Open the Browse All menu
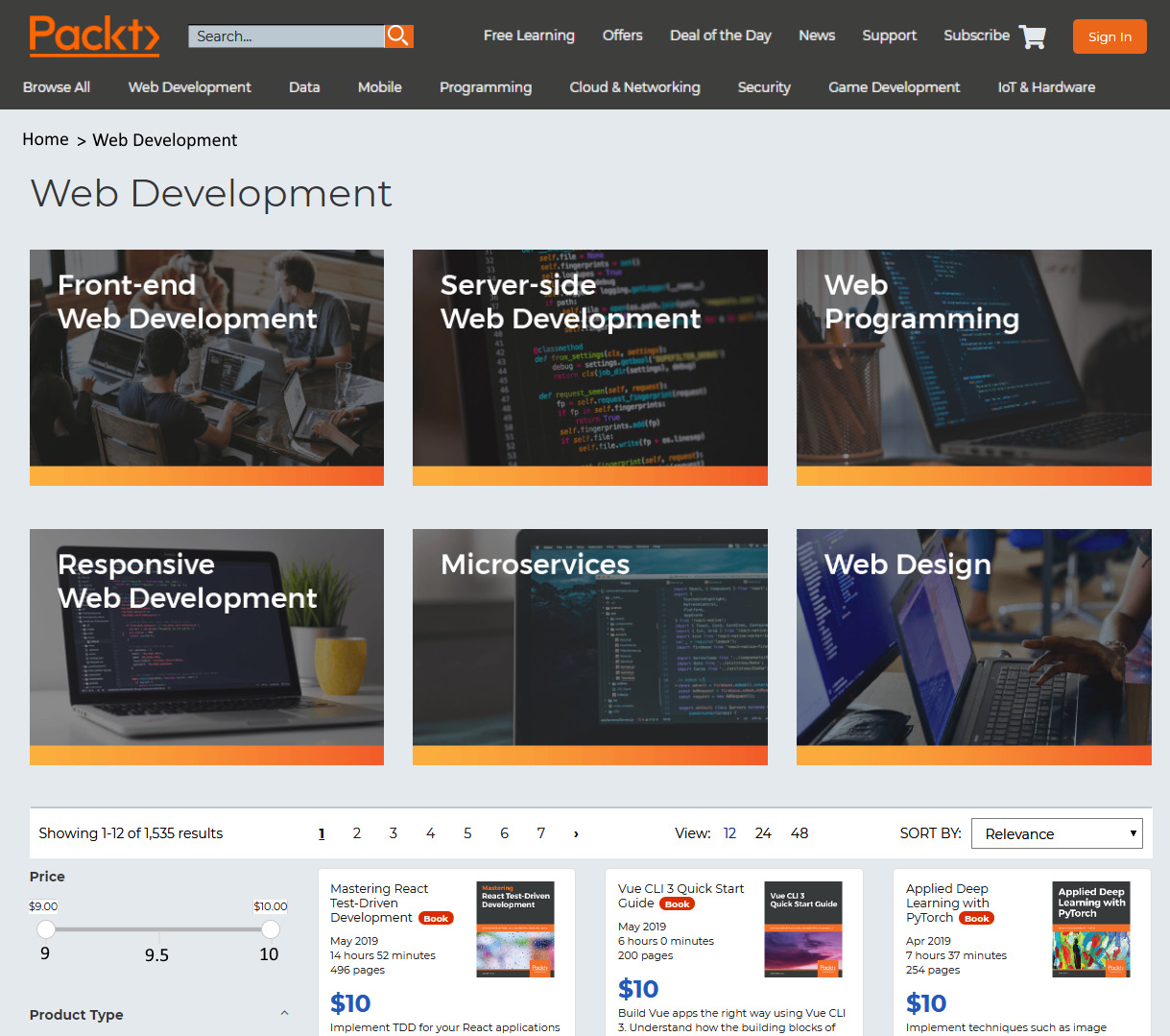Viewport: 1170px width, 1036px height. [57, 87]
